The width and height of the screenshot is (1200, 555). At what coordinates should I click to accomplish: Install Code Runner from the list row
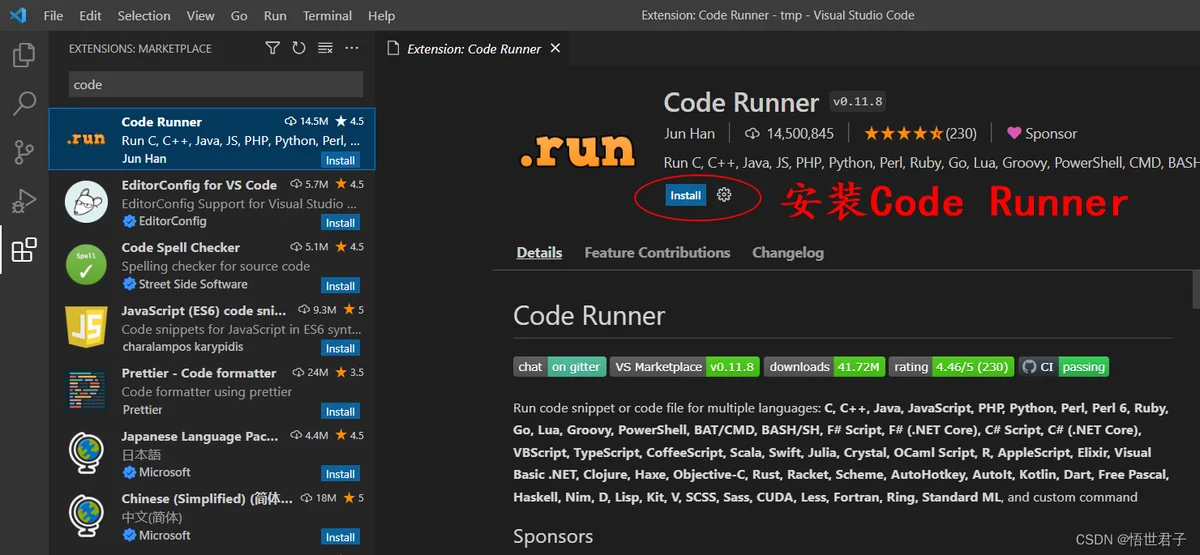click(x=340, y=160)
